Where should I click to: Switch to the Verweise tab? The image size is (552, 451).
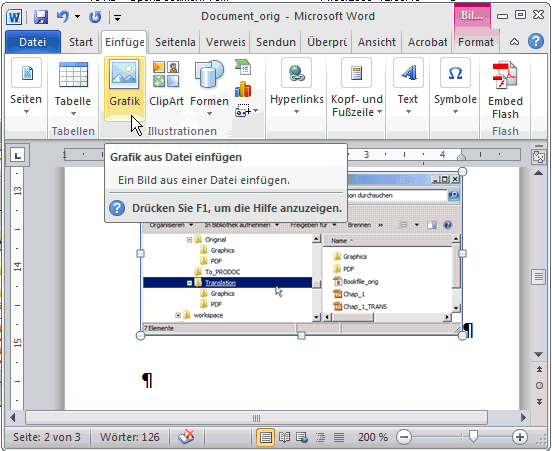tap(226, 42)
